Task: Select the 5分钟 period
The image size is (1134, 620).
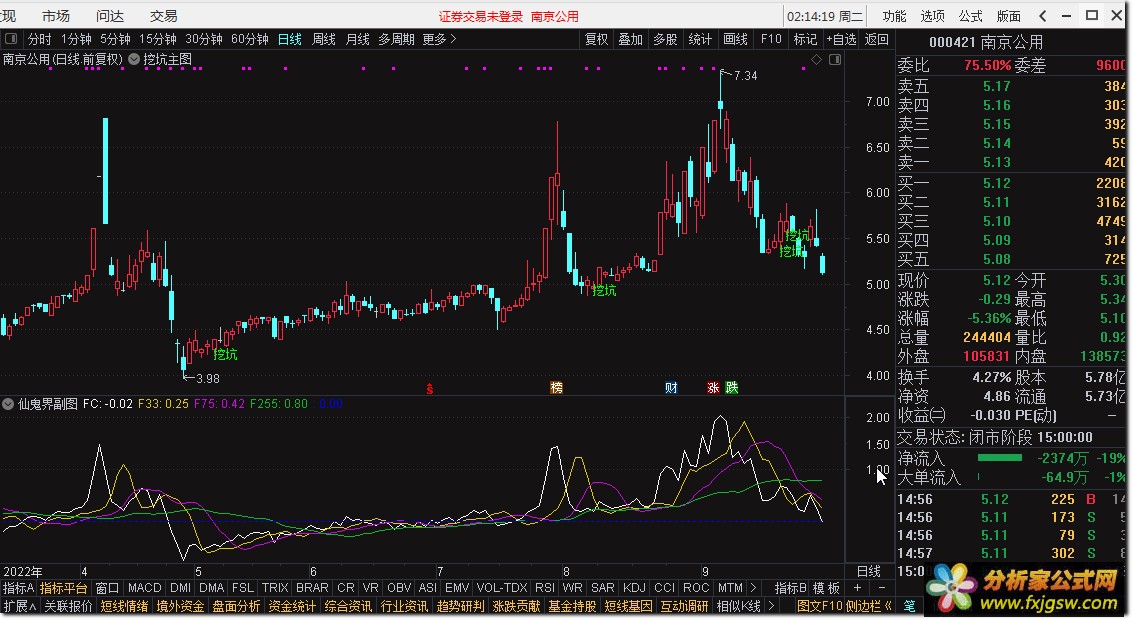Action: coord(115,39)
